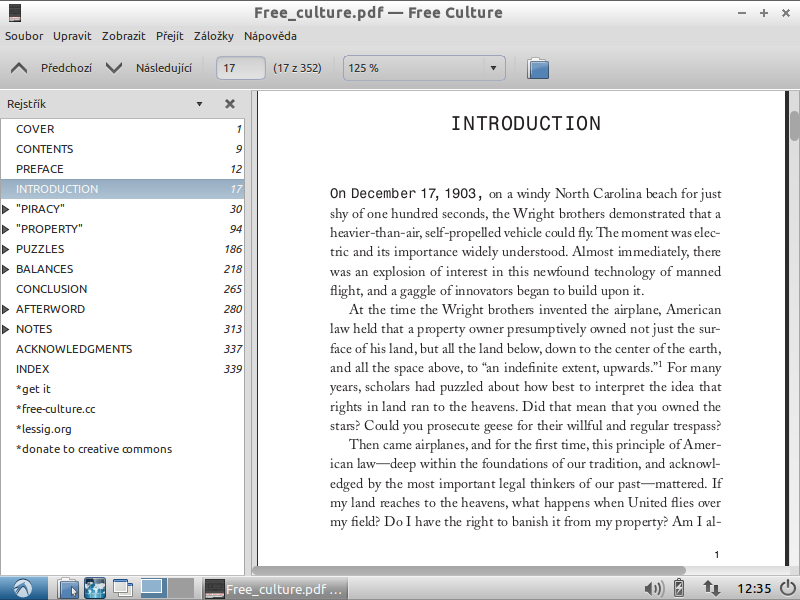The image size is (800, 600).
Task: Open the Záložky menu
Action: coord(213,36)
